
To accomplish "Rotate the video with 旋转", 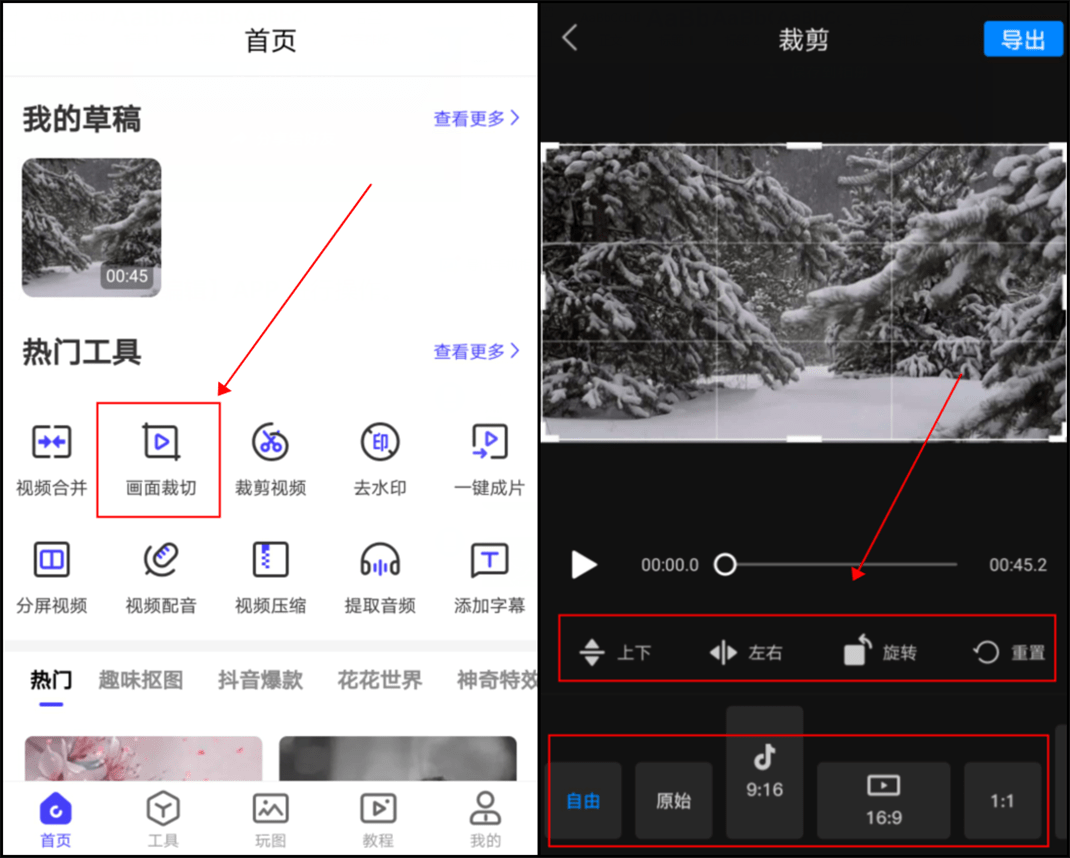I will click(880, 650).
